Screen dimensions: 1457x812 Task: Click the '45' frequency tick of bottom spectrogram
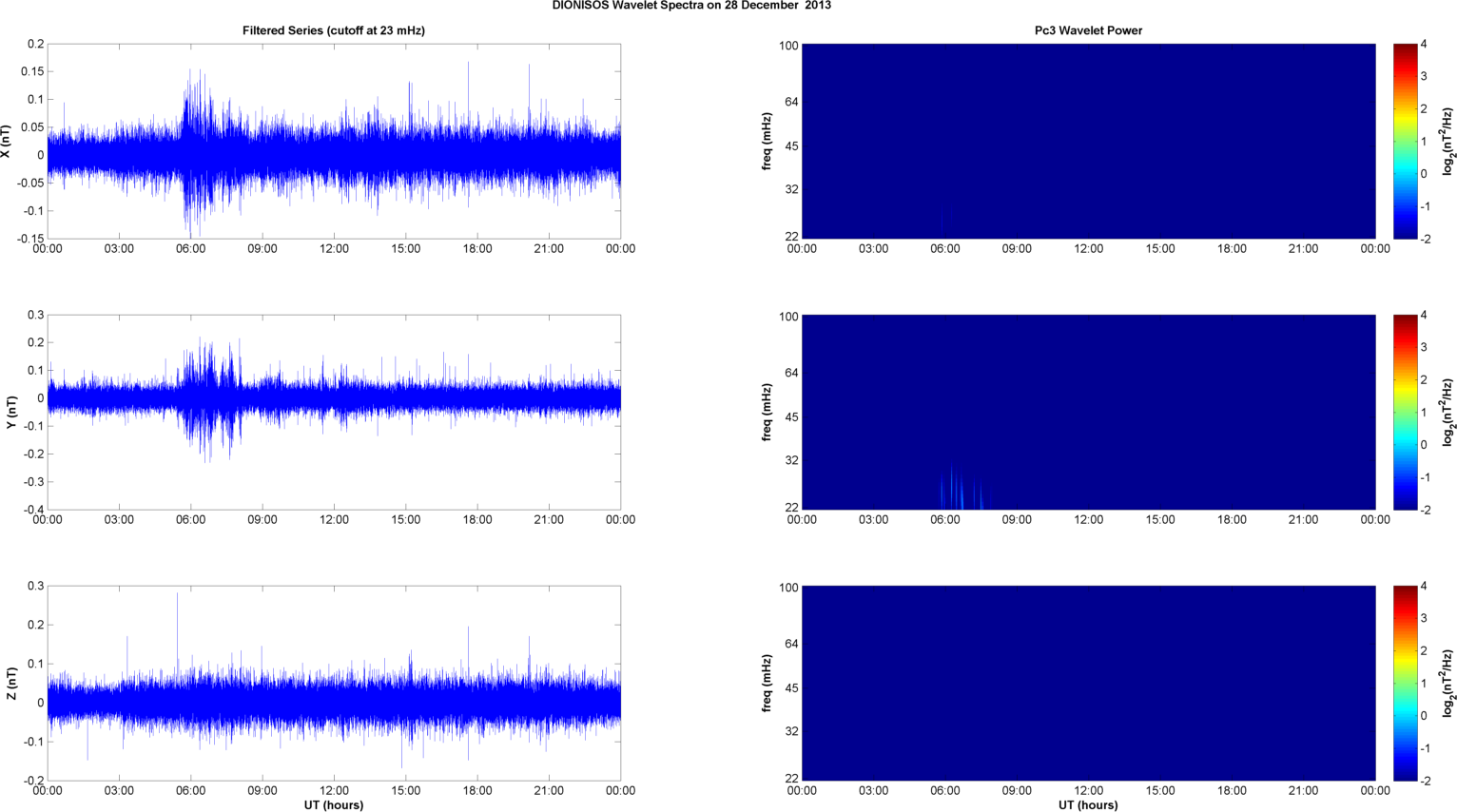(x=791, y=688)
